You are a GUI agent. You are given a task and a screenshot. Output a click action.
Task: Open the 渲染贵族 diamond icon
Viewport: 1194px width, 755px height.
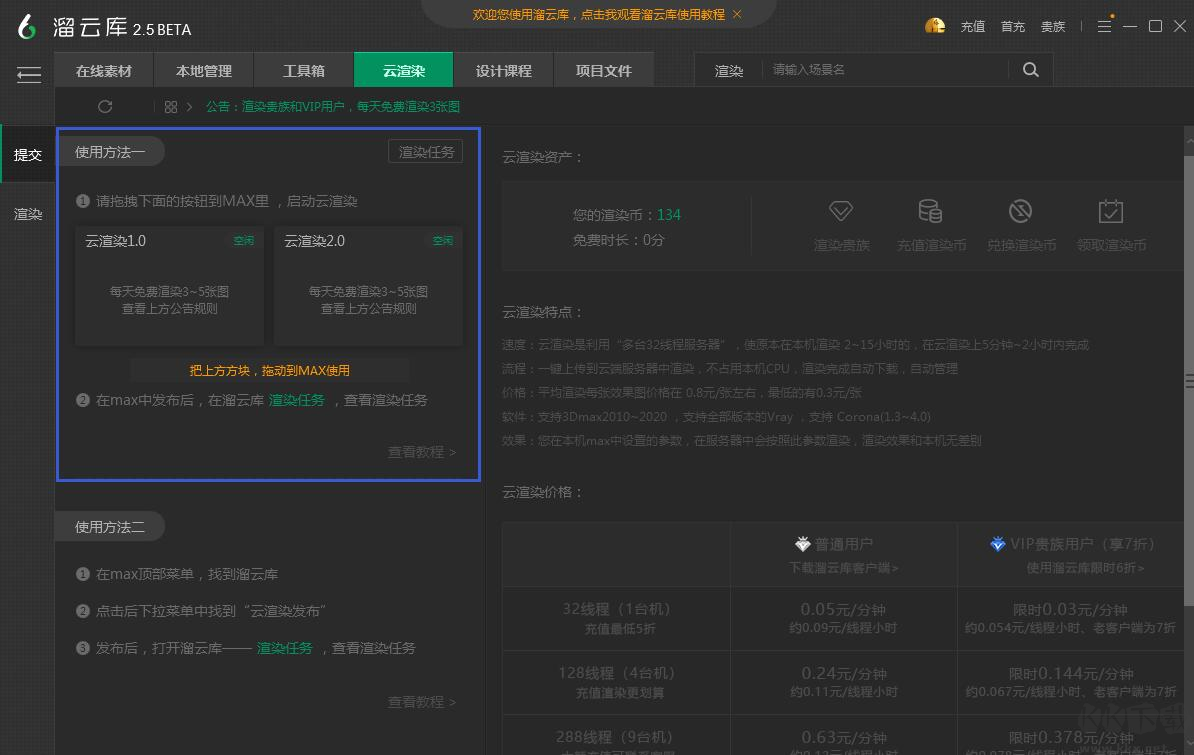841,212
